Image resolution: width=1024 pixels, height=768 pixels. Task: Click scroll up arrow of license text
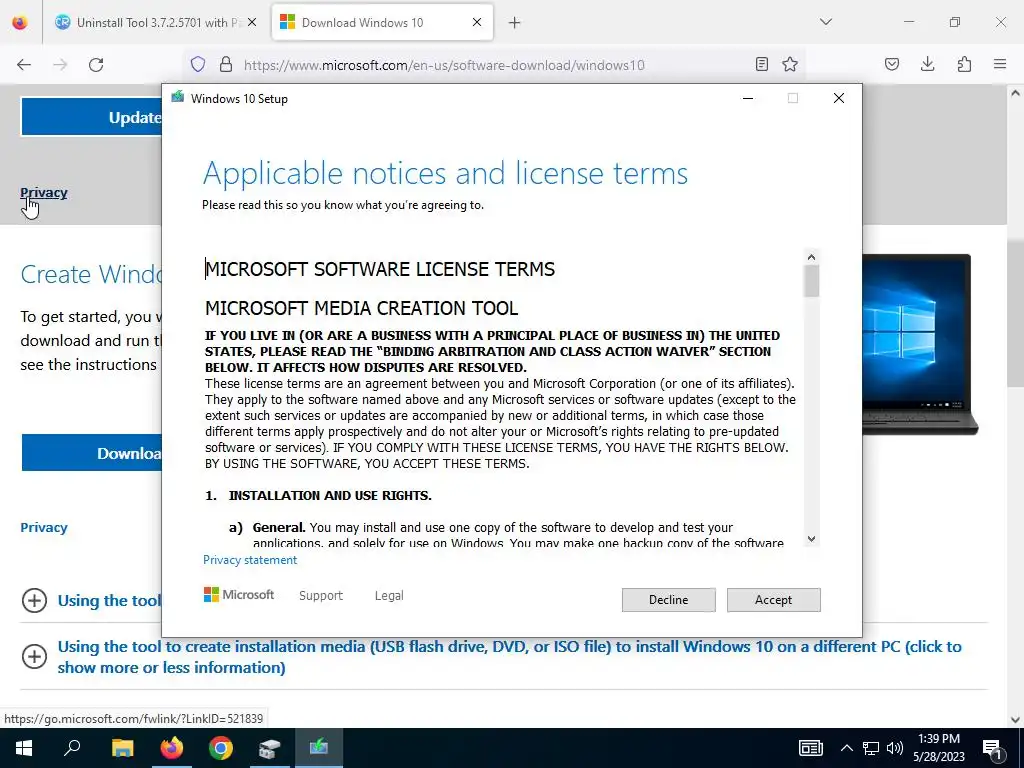[811, 257]
